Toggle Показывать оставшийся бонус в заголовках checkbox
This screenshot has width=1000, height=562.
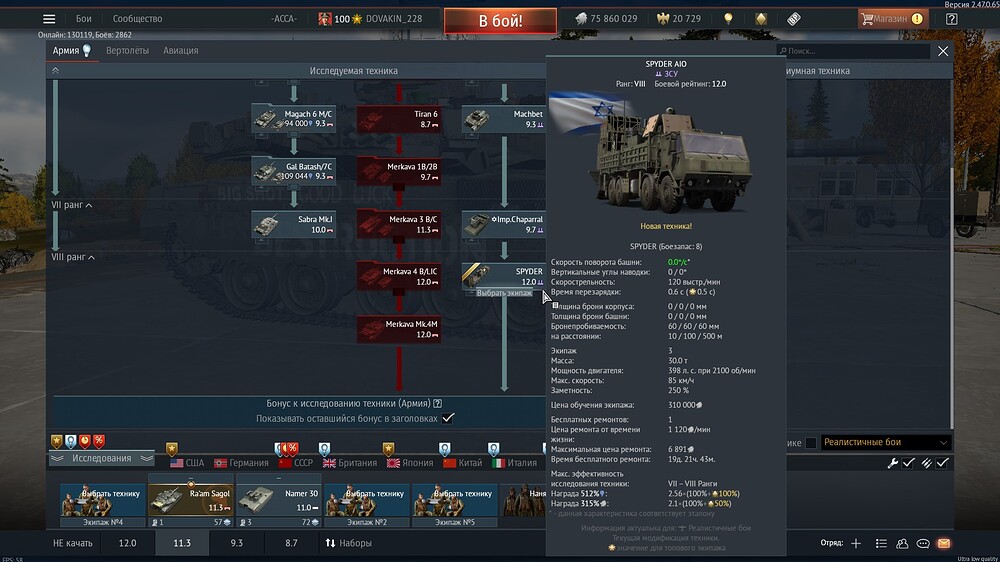click(x=448, y=418)
